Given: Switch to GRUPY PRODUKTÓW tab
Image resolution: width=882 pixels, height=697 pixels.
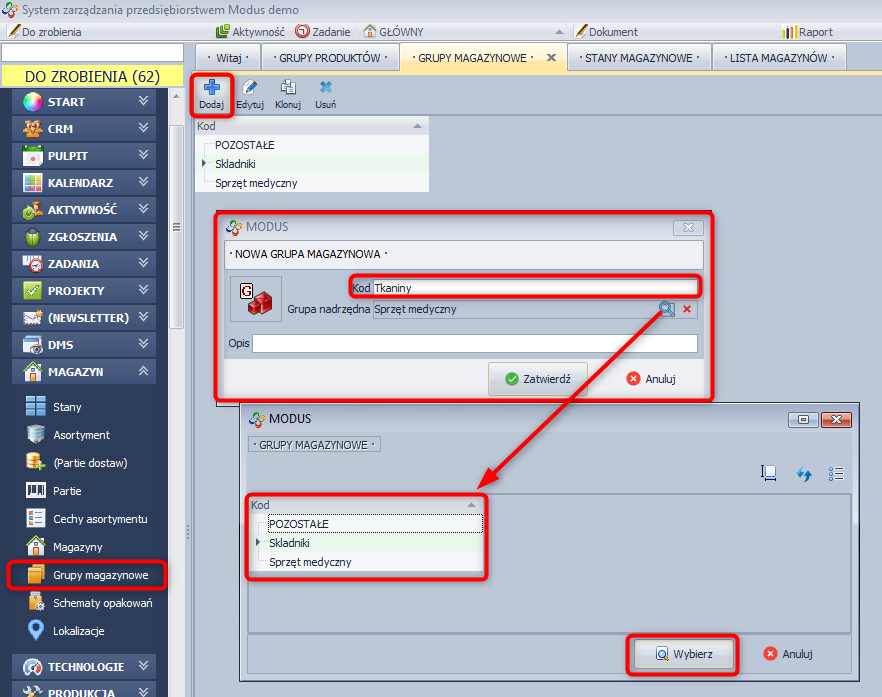Looking at the screenshot, I should click(330, 58).
